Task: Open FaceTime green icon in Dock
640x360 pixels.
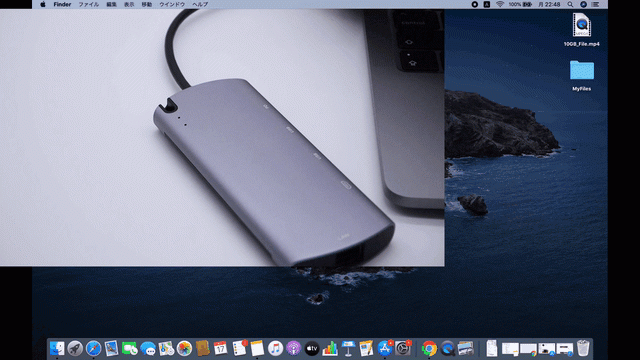Action: click(x=130, y=349)
